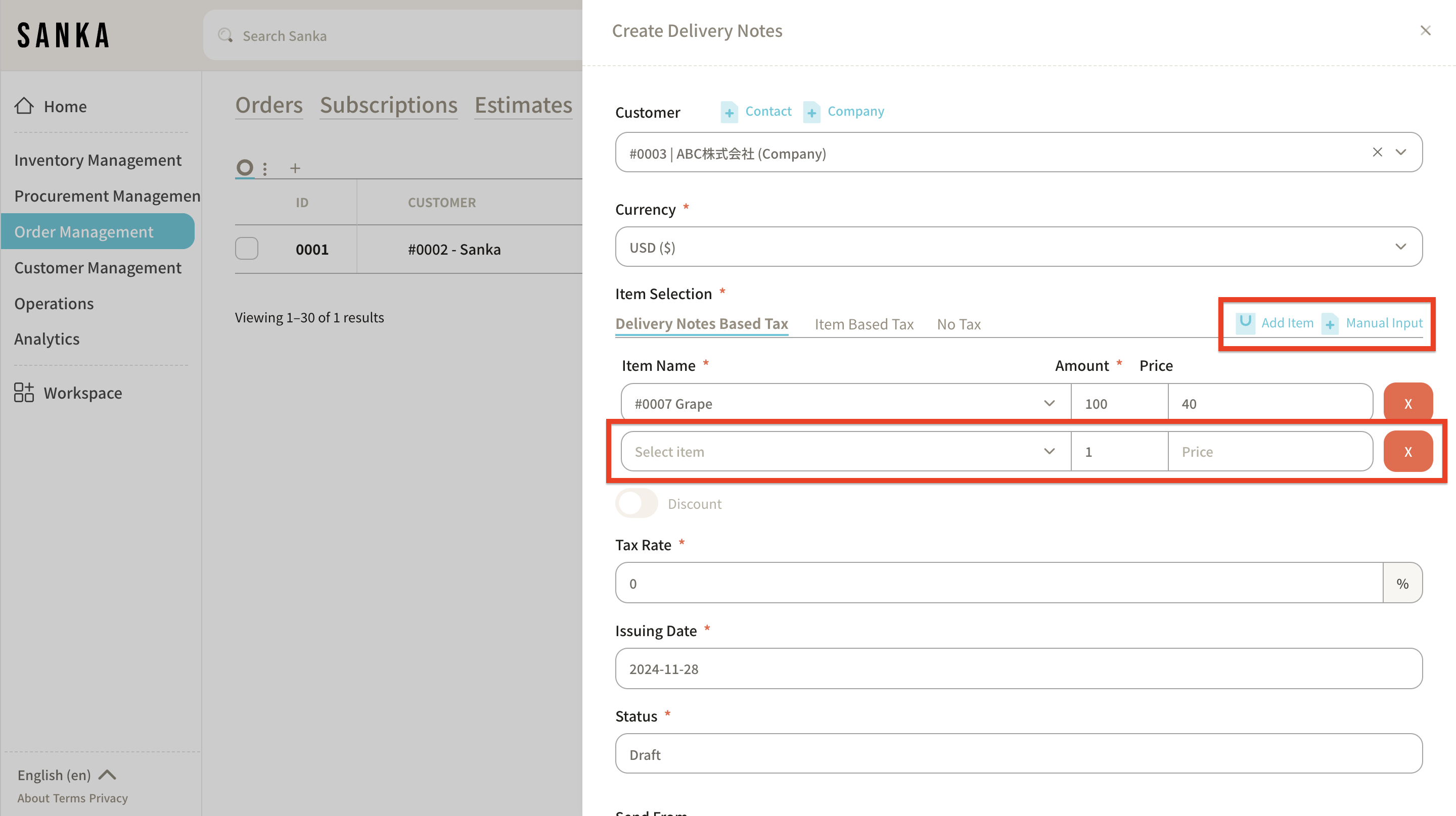Click the add Contact plus icon
The height and width of the screenshot is (816, 1456).
click(x=729, y=112)
